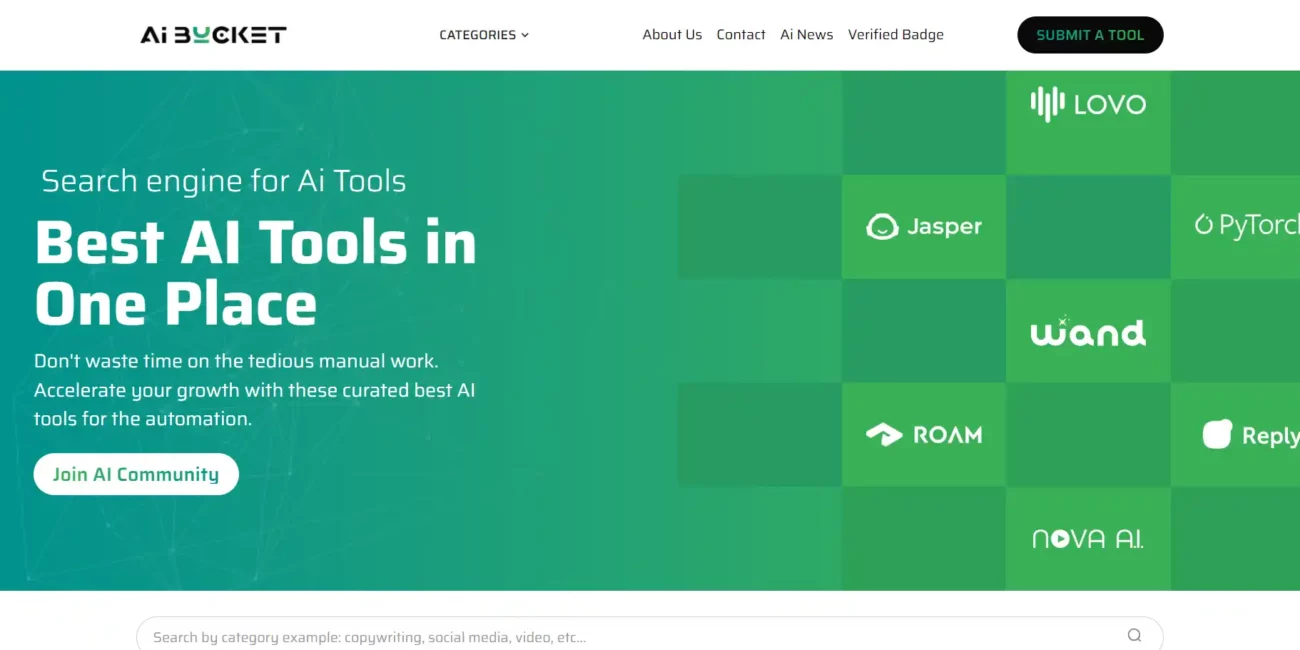The height and width of the screenshot is (650, 1300).
Task: Click the search magnifier icon
Action: [1134, 635]
